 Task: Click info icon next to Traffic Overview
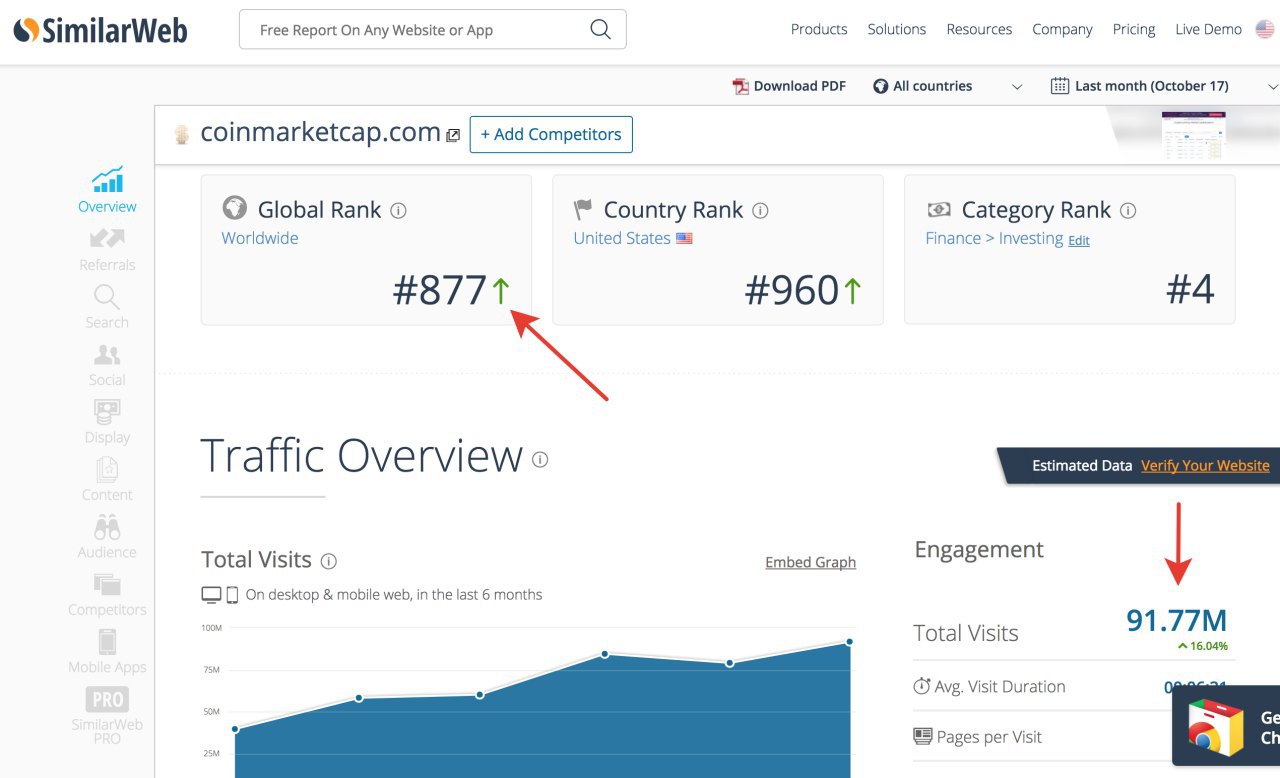click(x=540, y=460)
